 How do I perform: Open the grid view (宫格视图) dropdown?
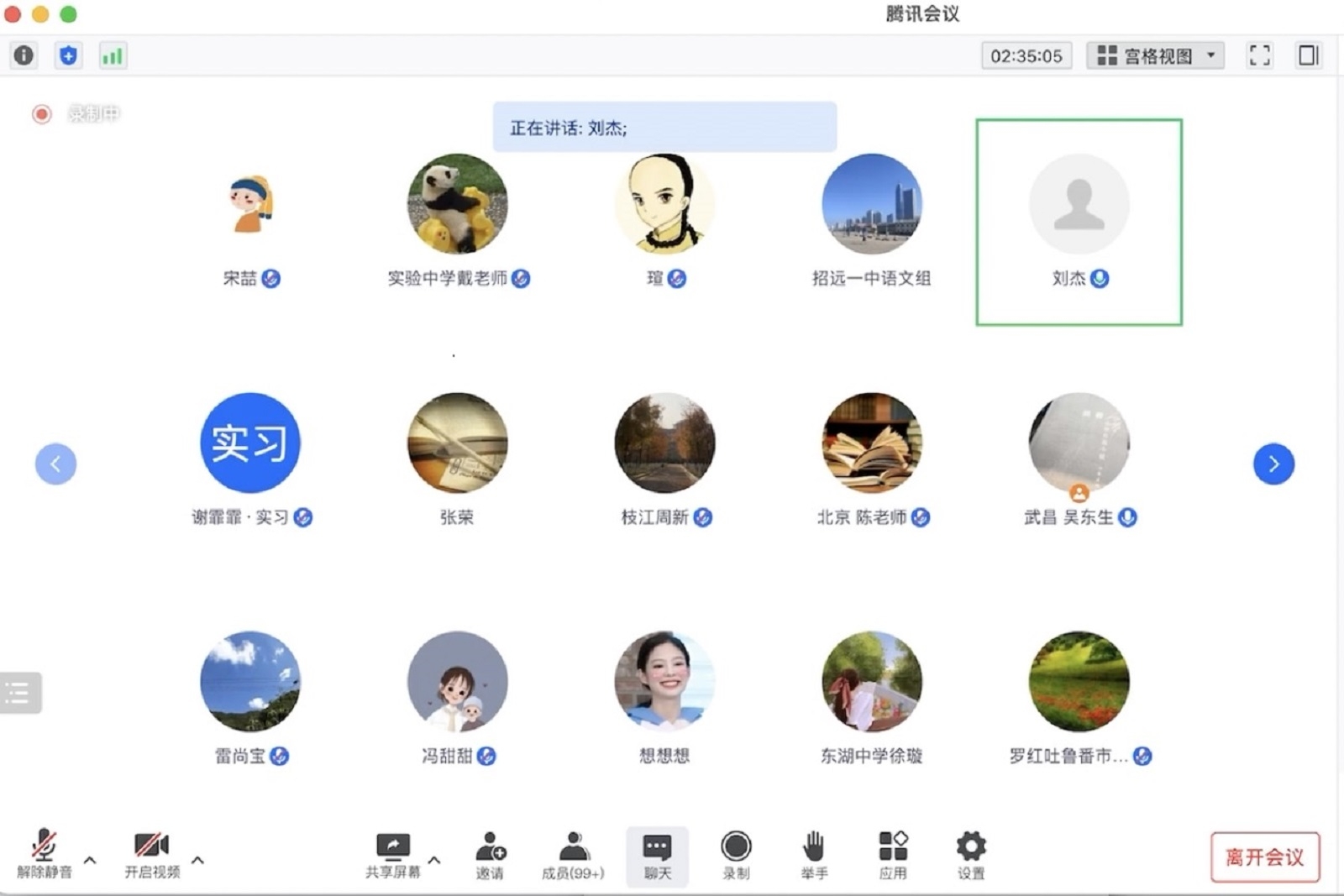(1155, 55)
